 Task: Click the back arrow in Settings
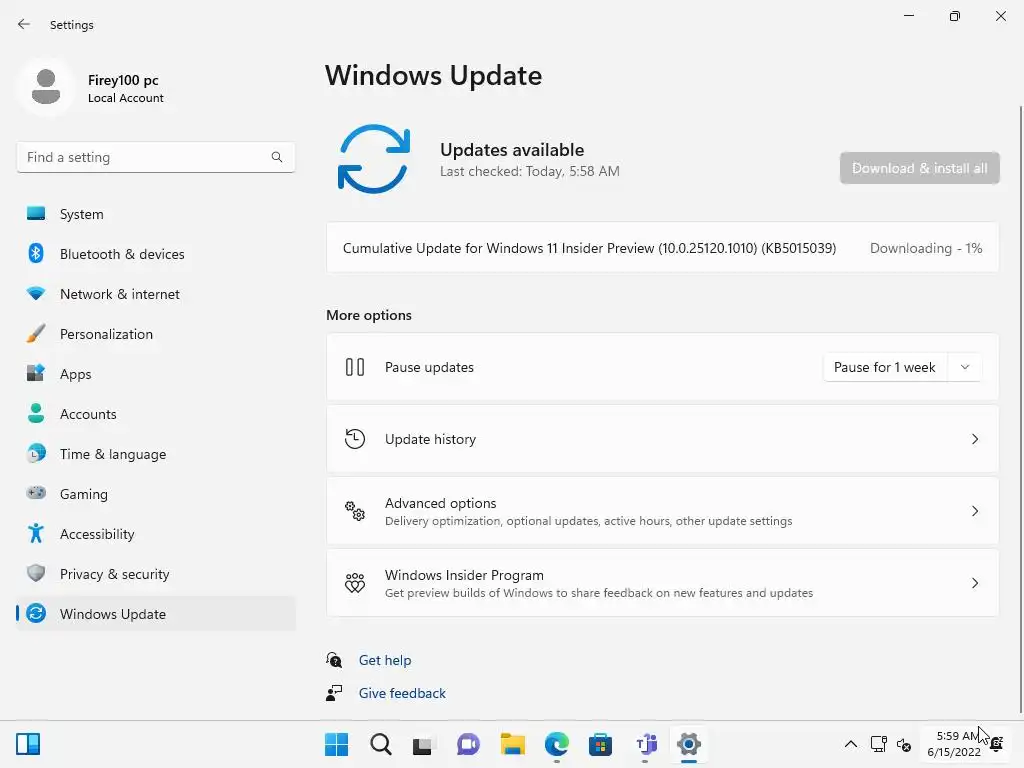[x=24, y=24]
